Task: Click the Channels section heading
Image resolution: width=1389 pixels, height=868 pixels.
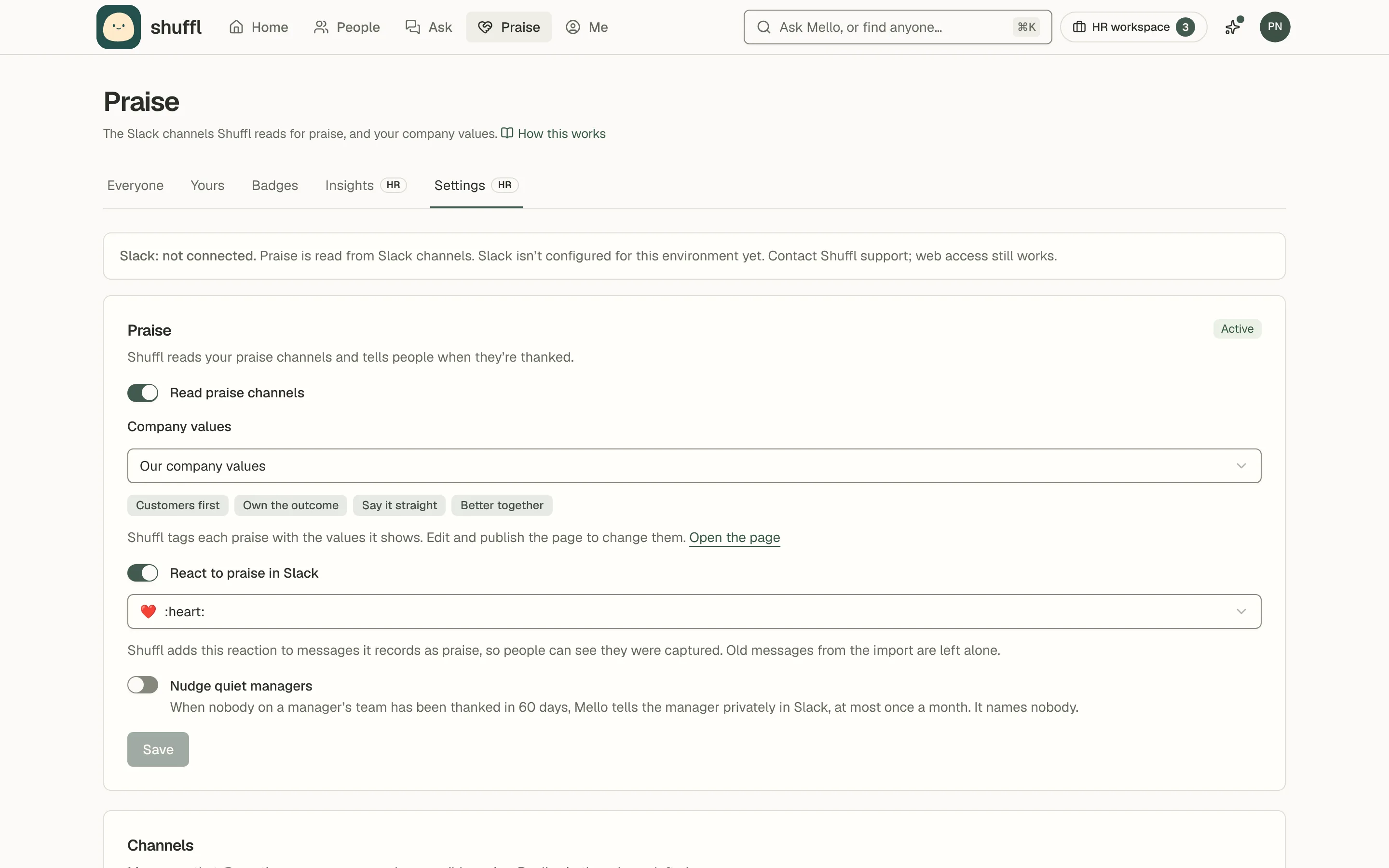Action: point(160,845)
